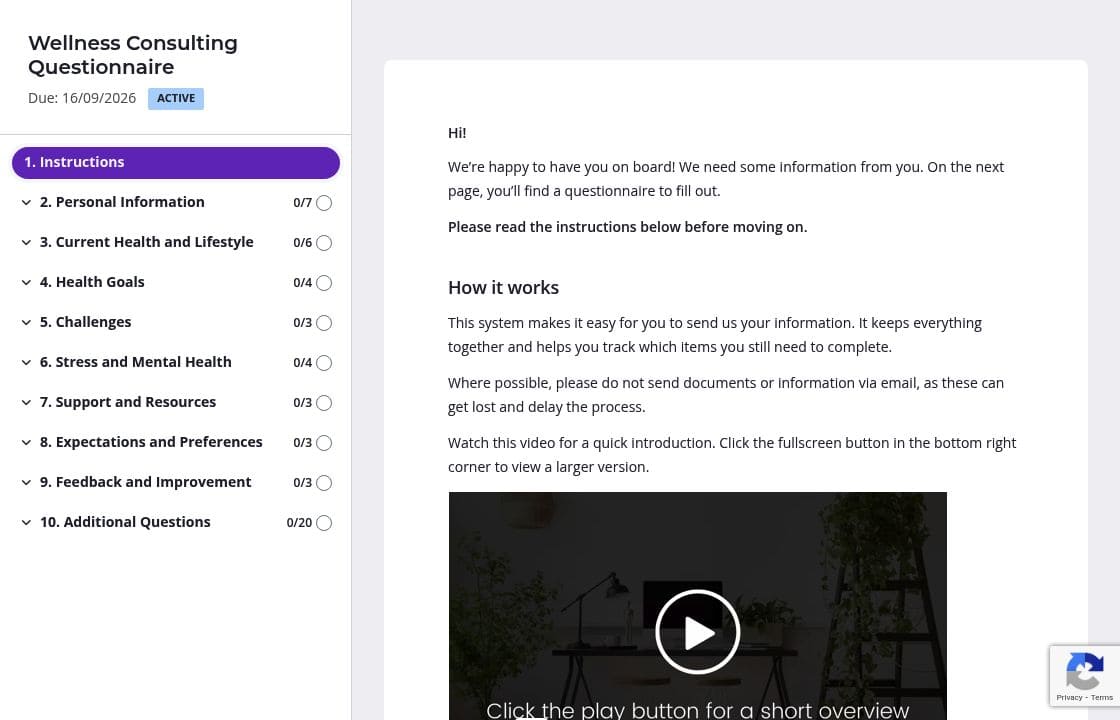Expand the Additional Questions chevron
This screenshot has width=1120, height=720.
pyautogui.click(x=26, y=522)
